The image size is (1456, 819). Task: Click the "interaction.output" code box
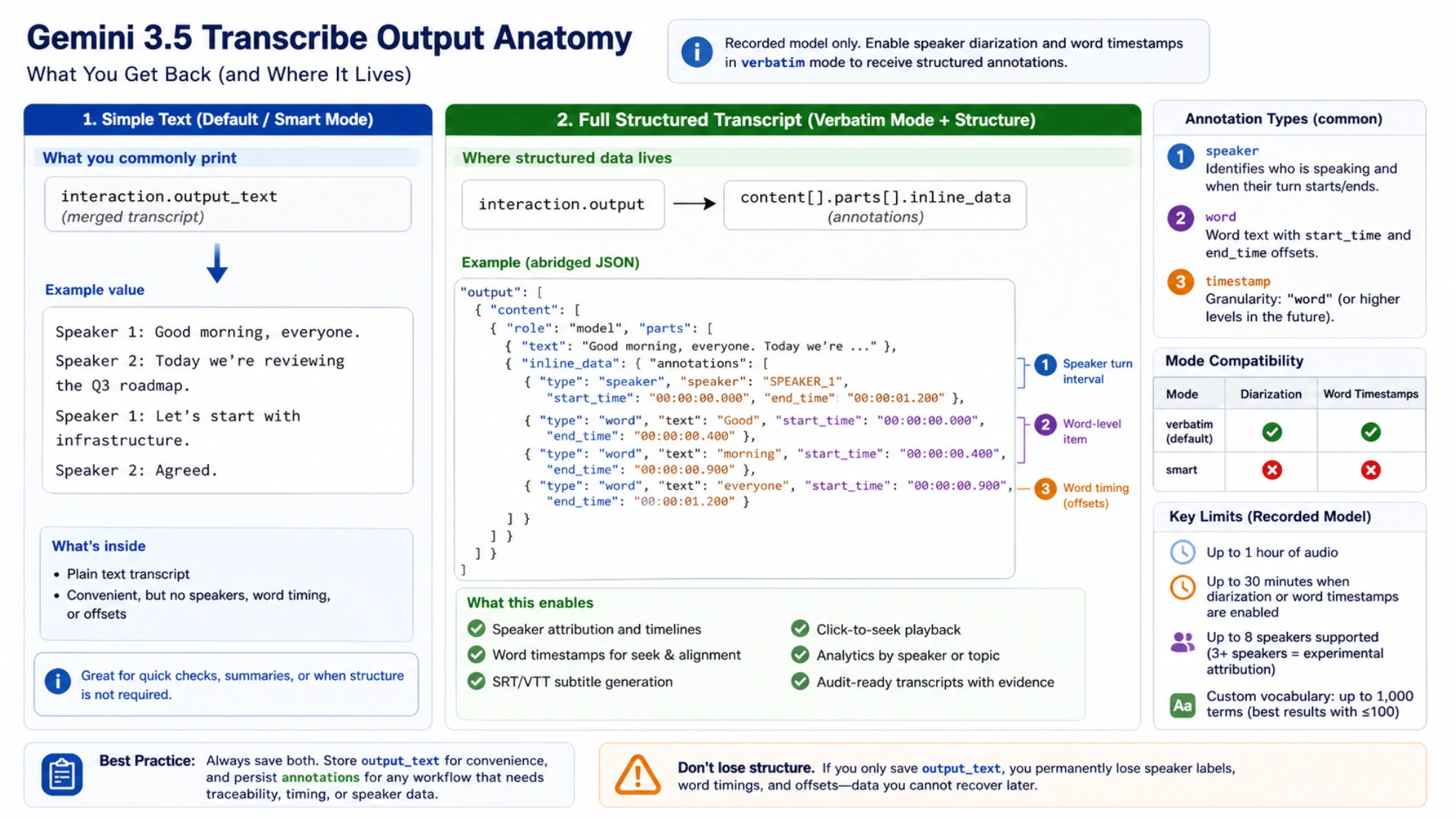click(563, 205)
